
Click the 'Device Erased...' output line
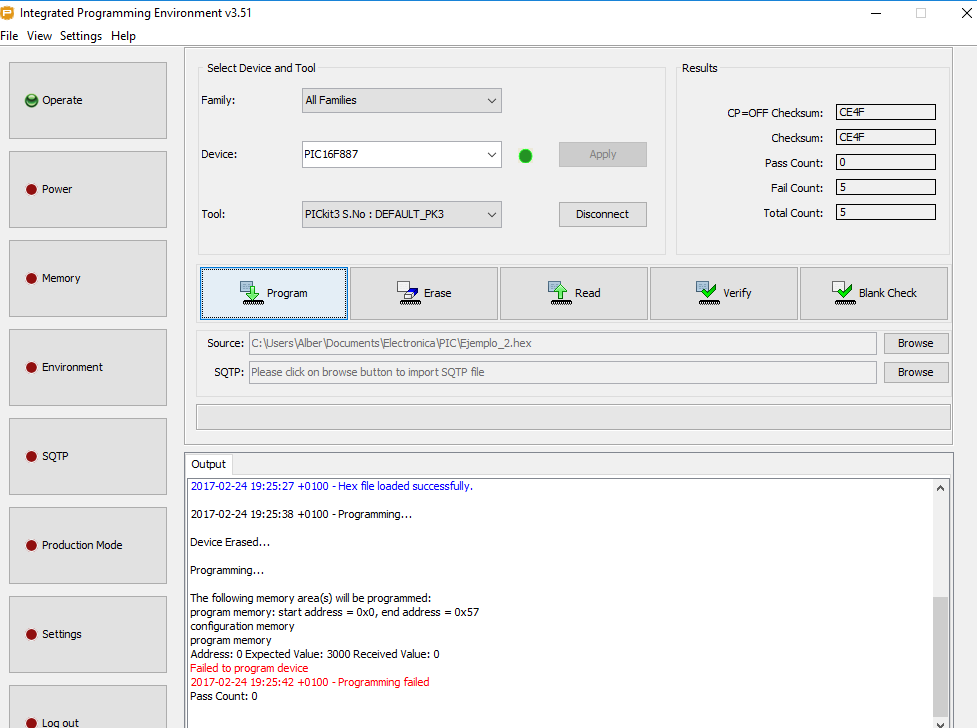(x=230, y=542)
